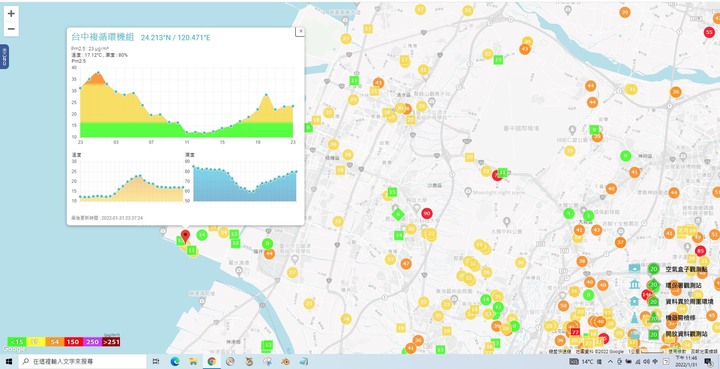Click the traffic cone maintenance legend icon
Screen dimensions: 720x369
tap(635, 318)
